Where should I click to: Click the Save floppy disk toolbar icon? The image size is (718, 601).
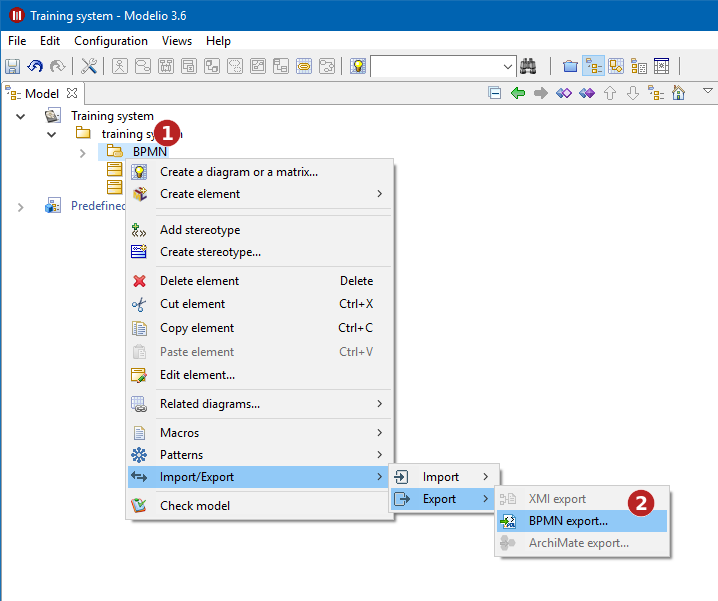pos(12,66)
